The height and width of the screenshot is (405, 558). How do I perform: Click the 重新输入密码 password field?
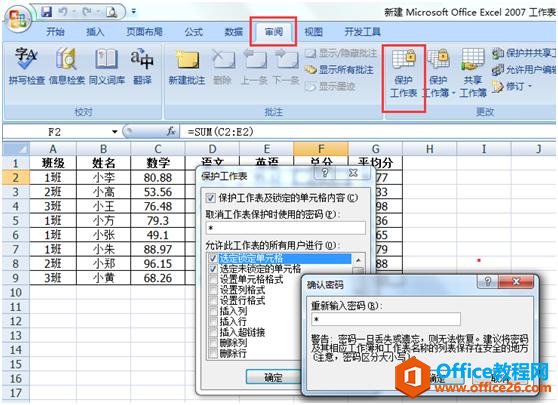pos(386,319)
